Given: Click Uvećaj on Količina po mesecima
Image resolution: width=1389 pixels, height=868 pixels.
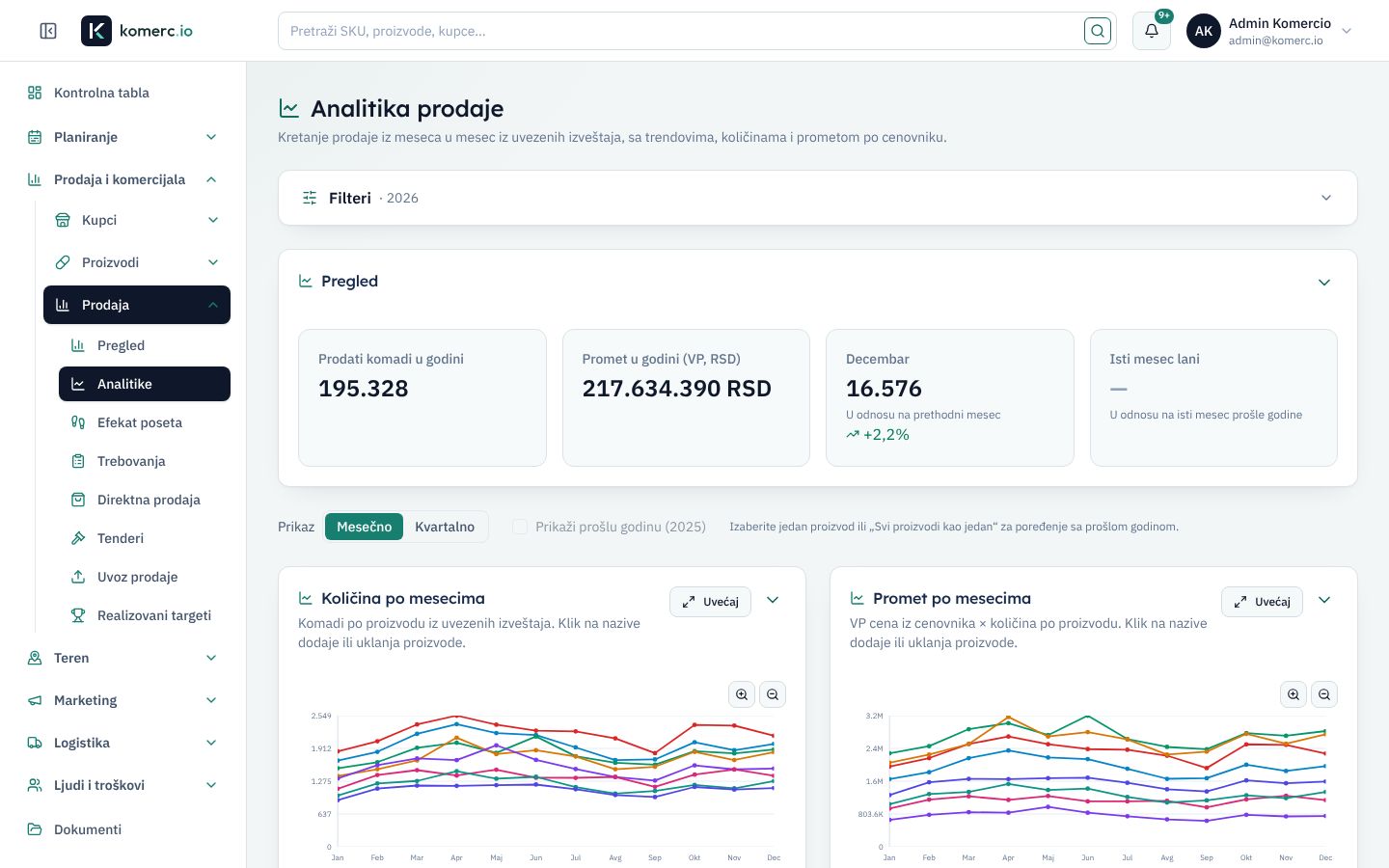Looking at the screenshot, I should coord(710,602).
